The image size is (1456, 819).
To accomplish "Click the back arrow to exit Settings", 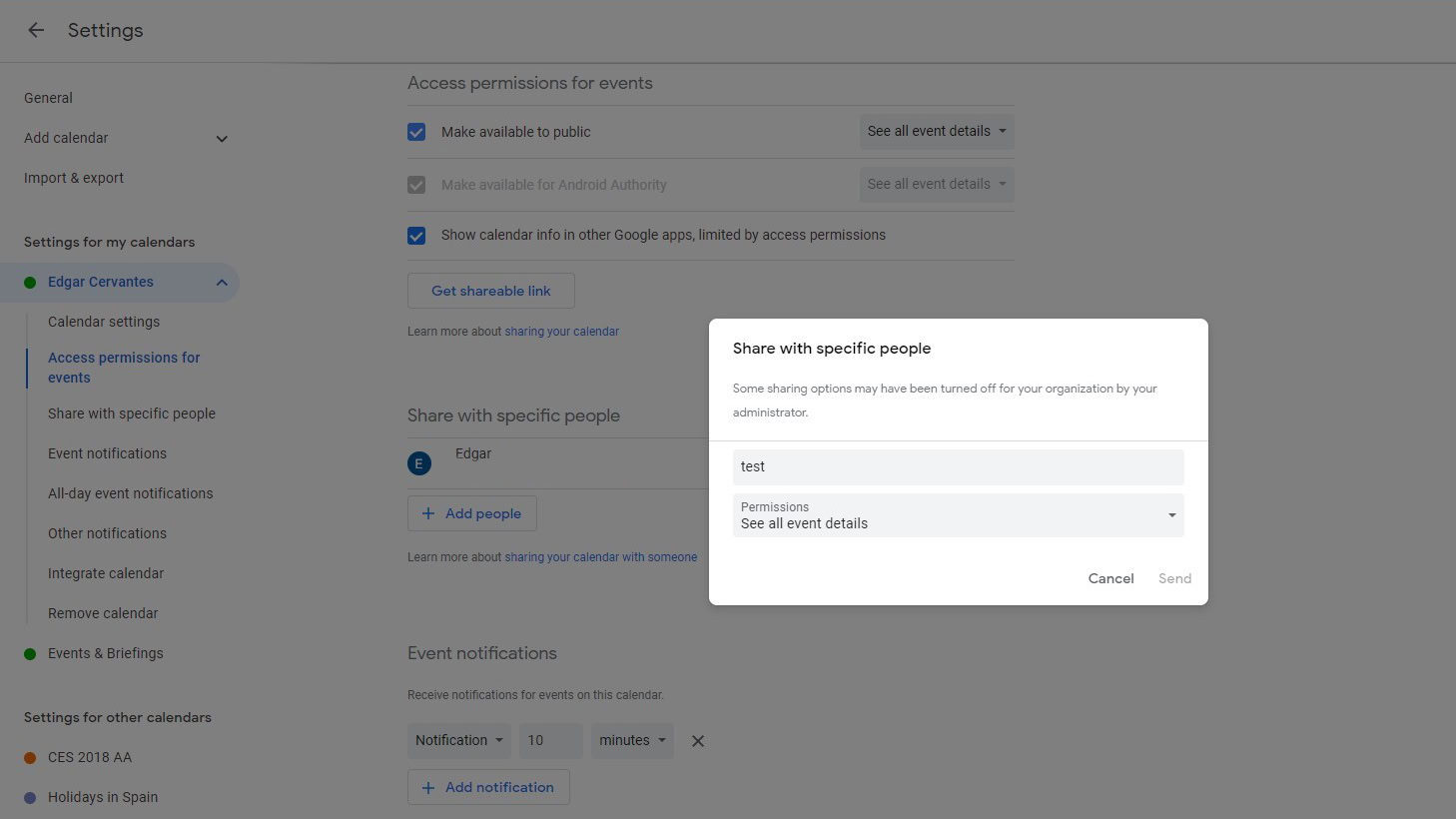I will click(x=35, y=30).
